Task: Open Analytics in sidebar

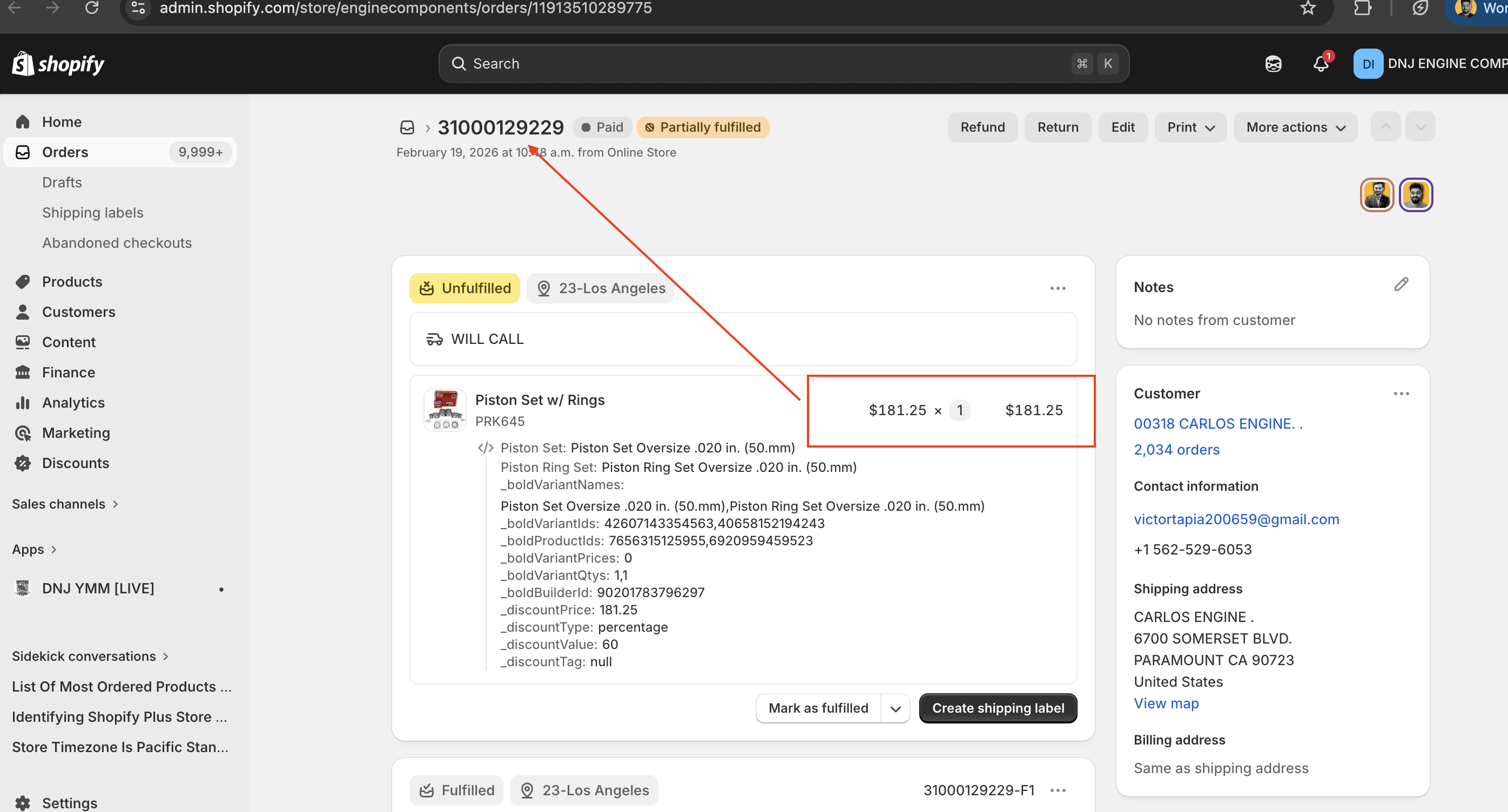Action: 73,402
